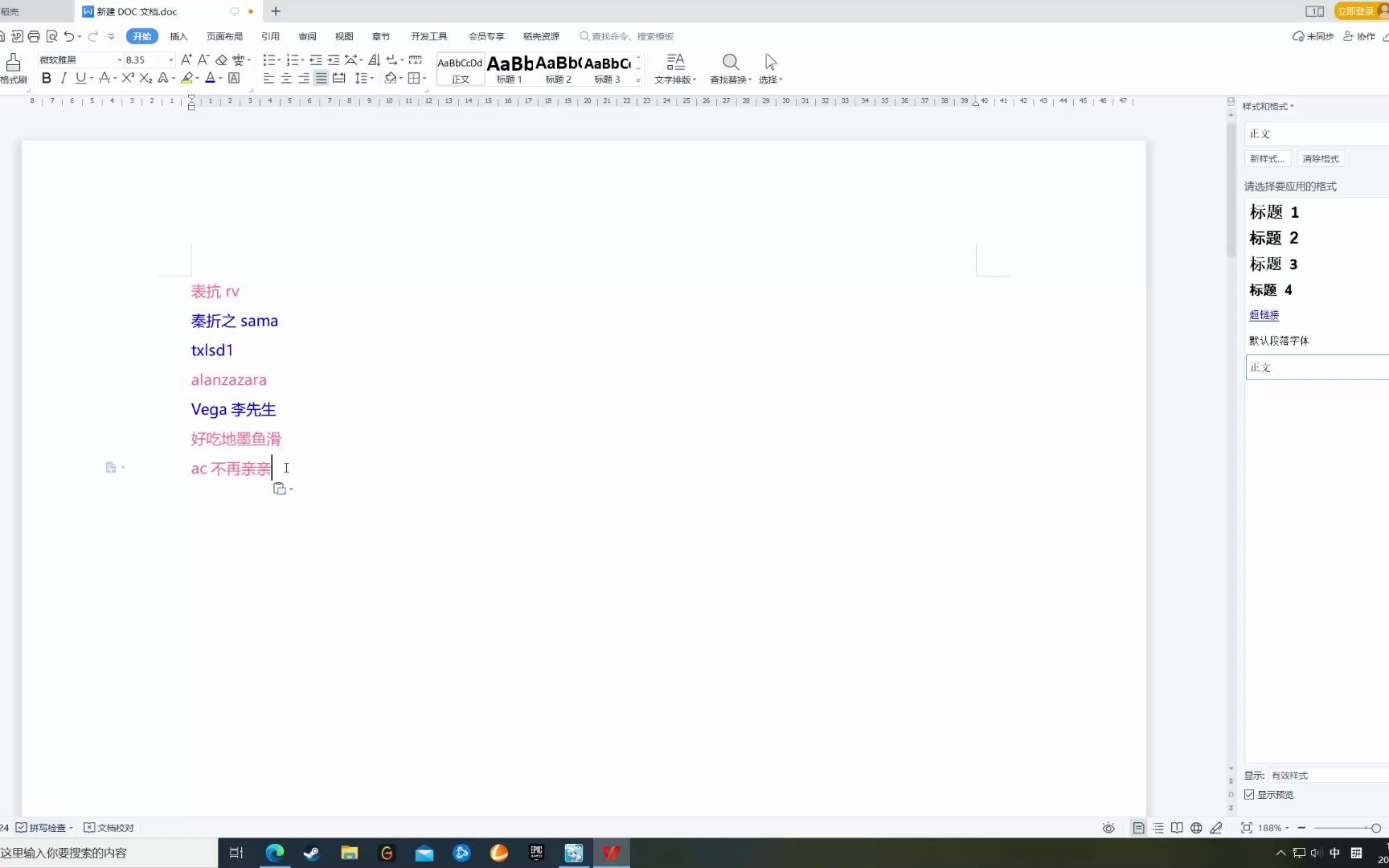Click the print preview icon
The image size is (1389, 868).
(x=51, y=36)
